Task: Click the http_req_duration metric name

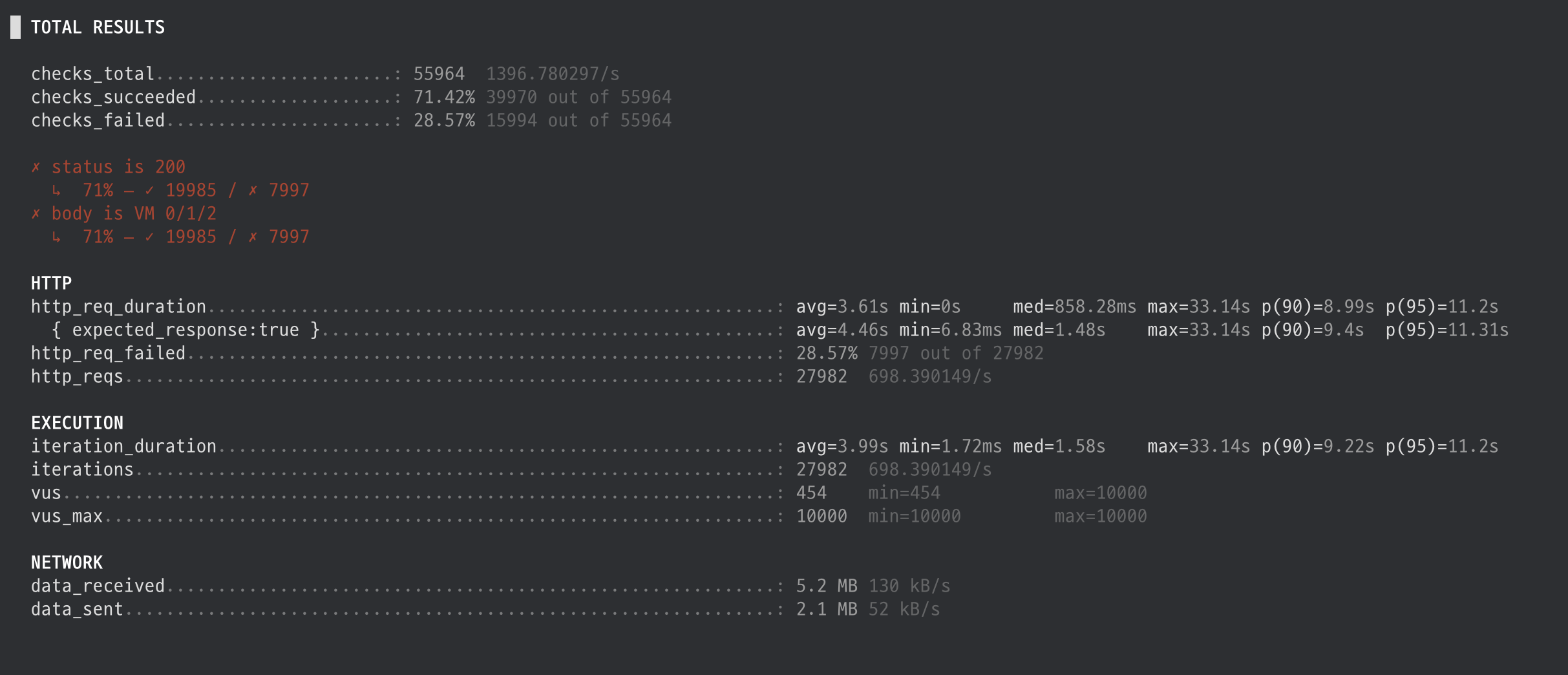Action: [119, 307]
